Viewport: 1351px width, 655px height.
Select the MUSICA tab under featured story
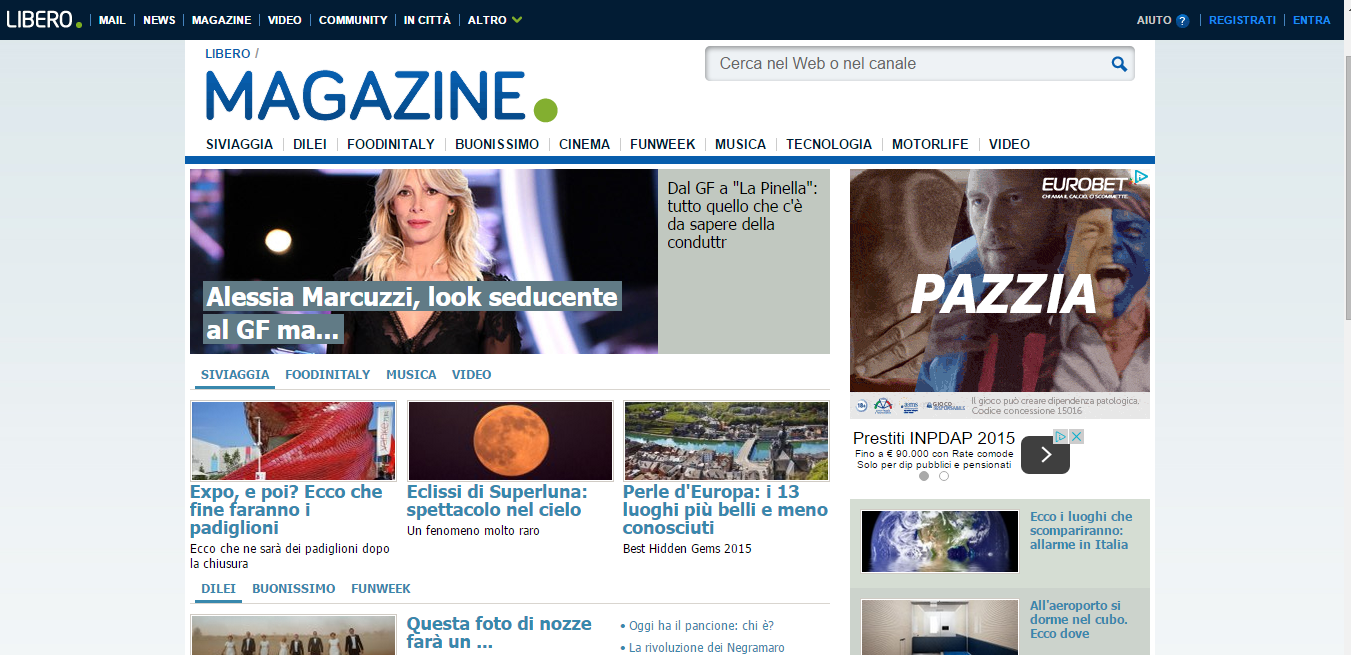[x=411, y=375]
